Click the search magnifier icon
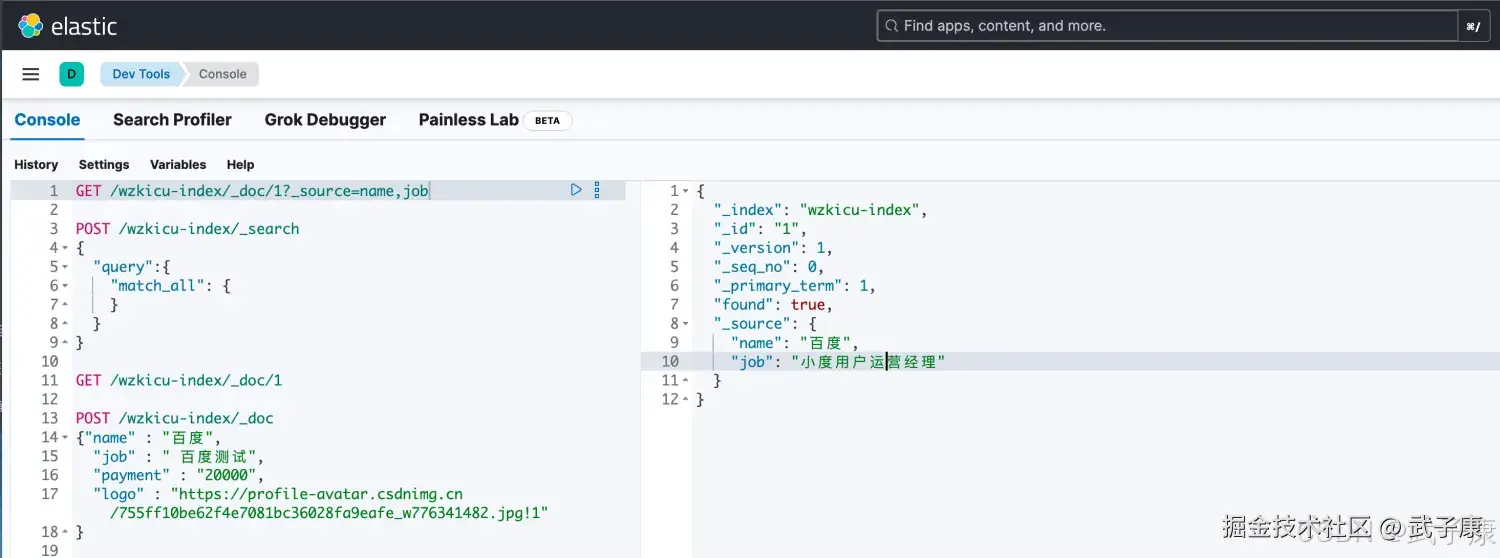 click(891, 26)
